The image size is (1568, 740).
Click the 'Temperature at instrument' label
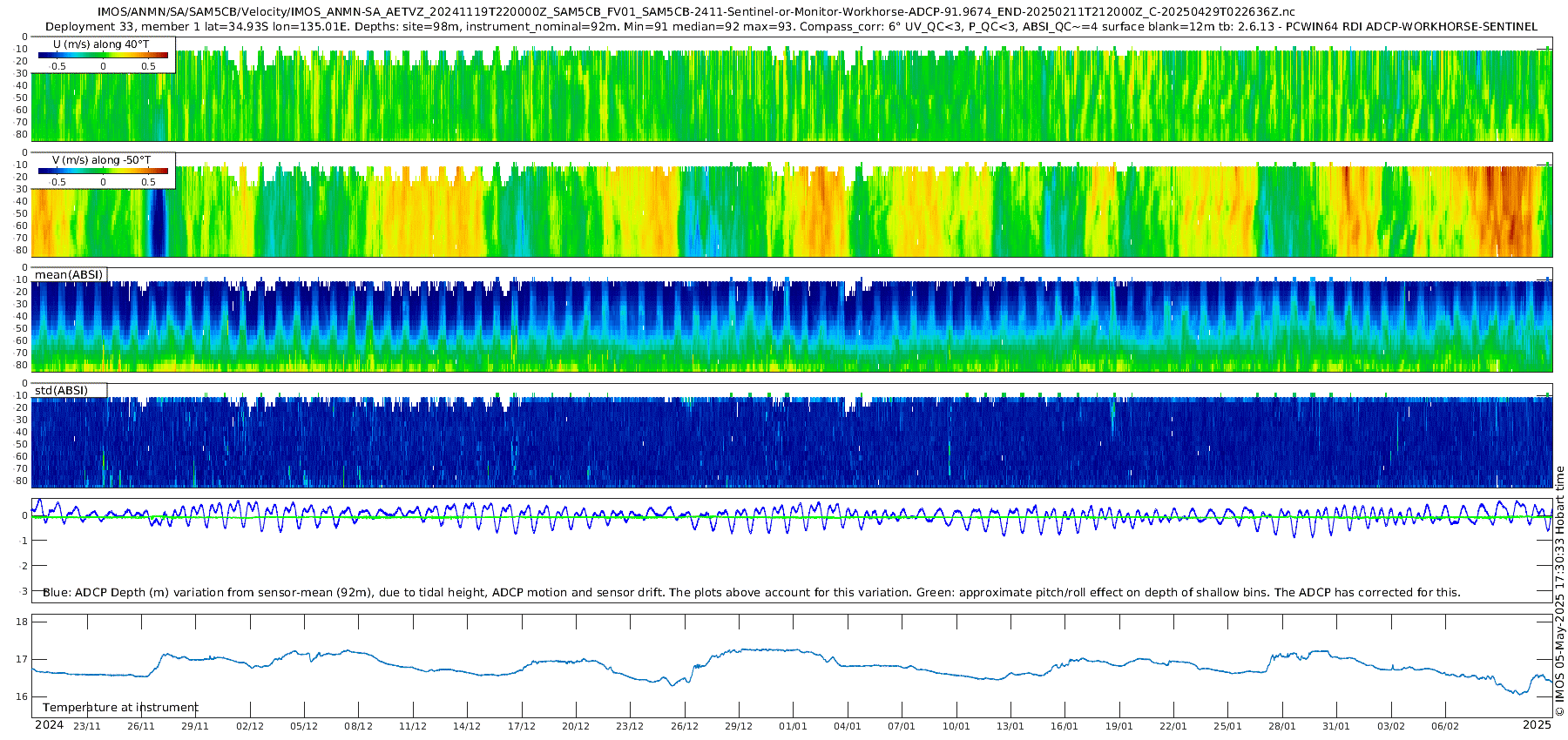[120, 708]
